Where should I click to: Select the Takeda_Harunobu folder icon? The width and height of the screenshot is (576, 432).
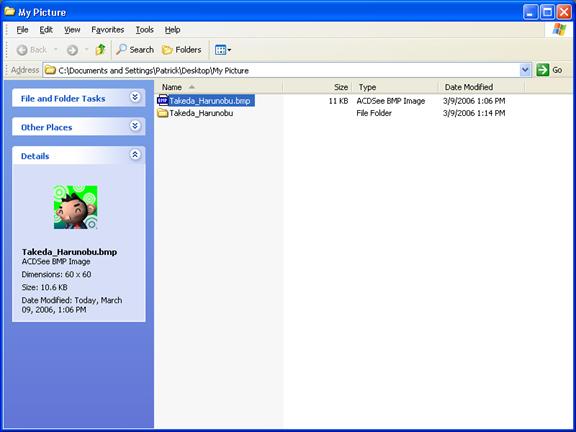pyautogui.click(x=162, y=113)
